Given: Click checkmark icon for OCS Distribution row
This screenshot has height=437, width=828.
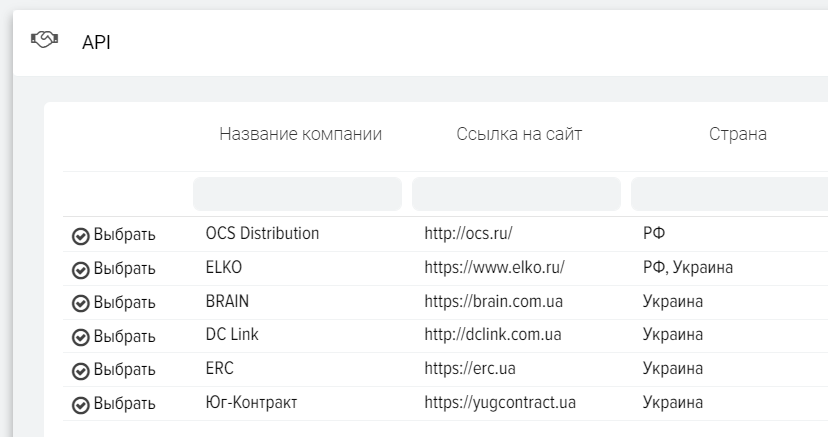Looking at the screenshot, I should pos(81,236).
